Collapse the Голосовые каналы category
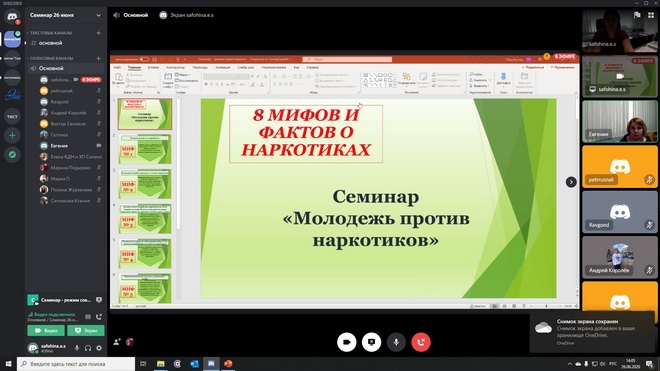 51,59
